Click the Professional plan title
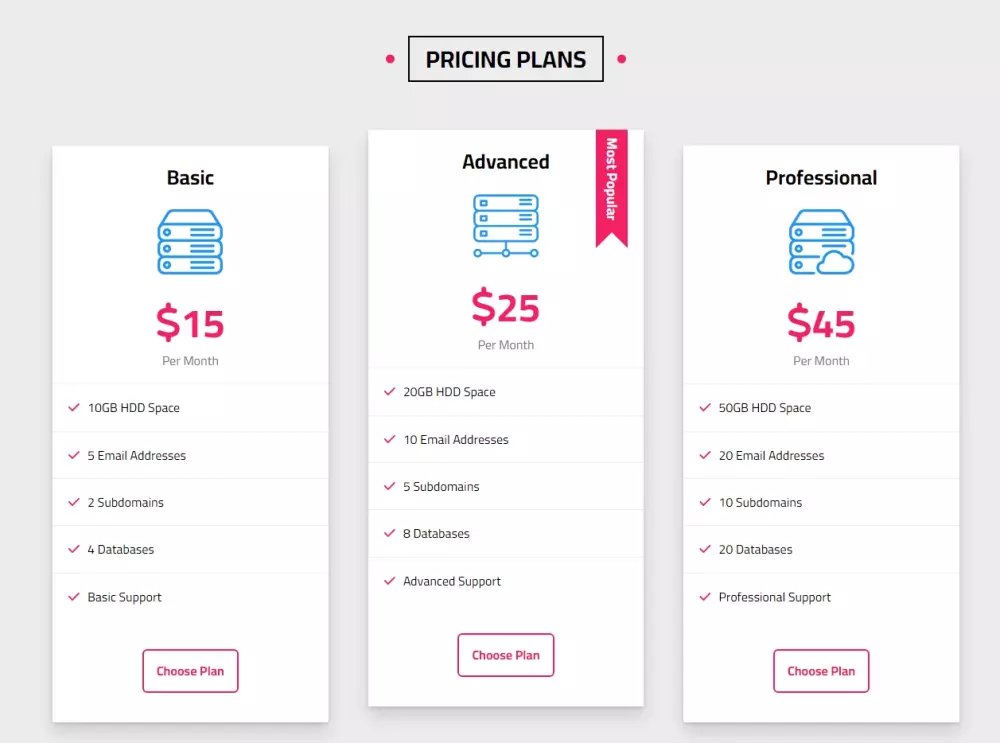The height and width of the screenshot is (743, 1000). tap(821, 178)
